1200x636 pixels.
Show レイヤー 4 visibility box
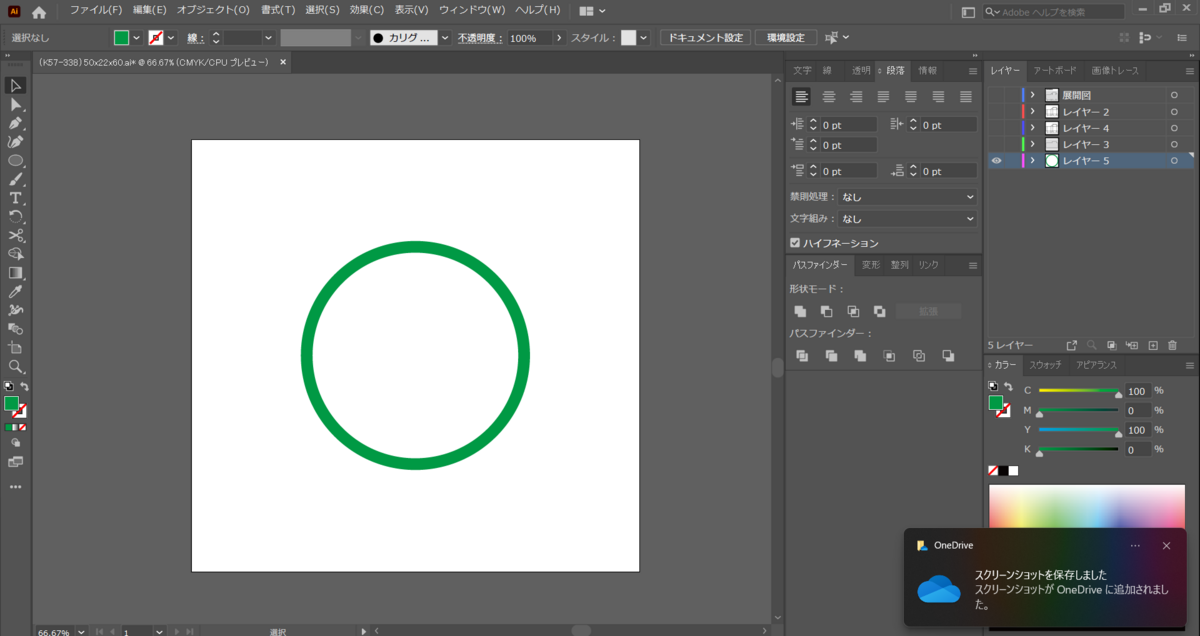pyautogui.click(x=996, y=128)
